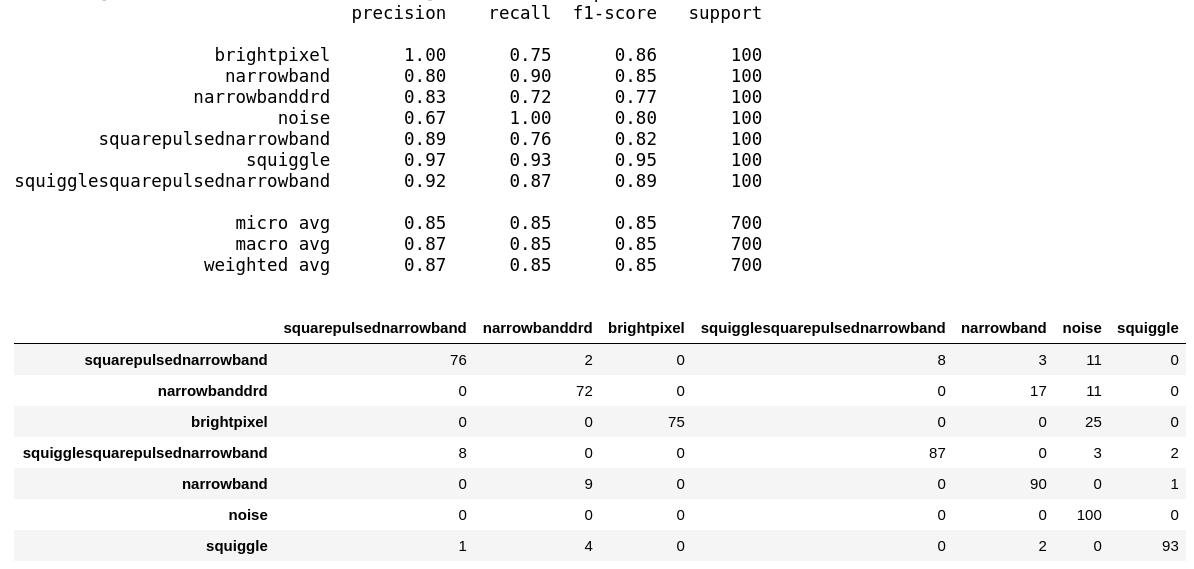Click the squarepulsednarrowband column header in the table

click(x=375, y=328)
